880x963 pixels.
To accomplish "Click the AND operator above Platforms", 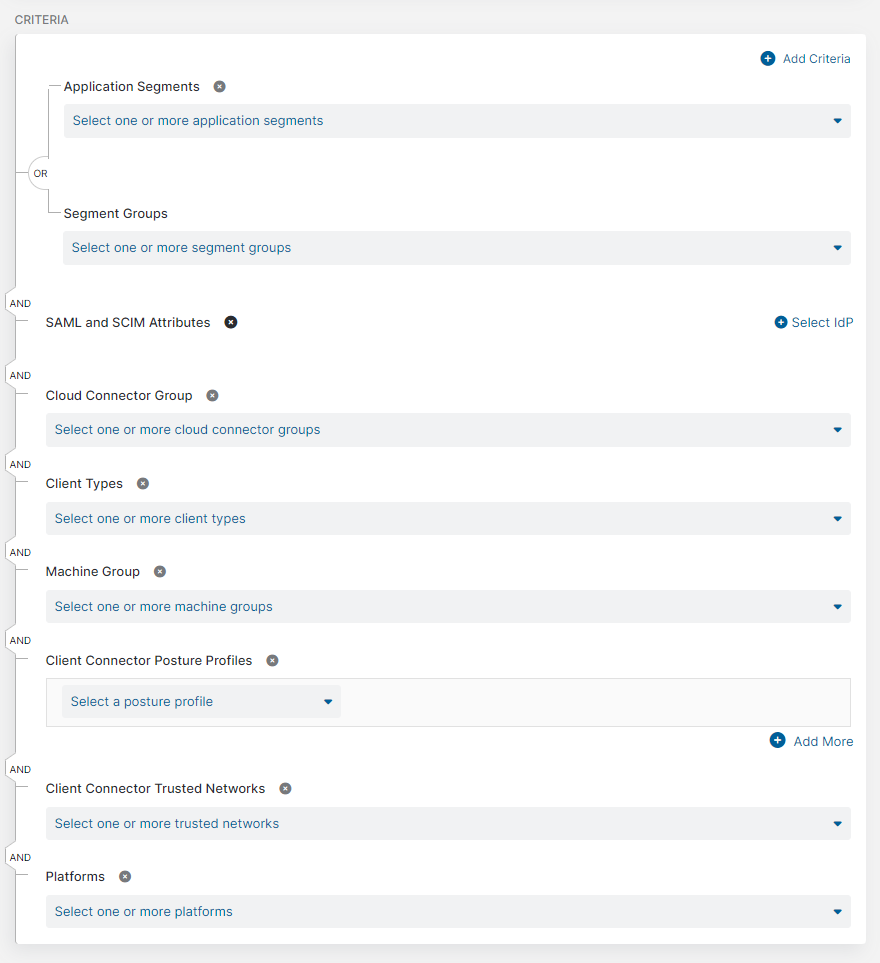I will click(20, 857).
